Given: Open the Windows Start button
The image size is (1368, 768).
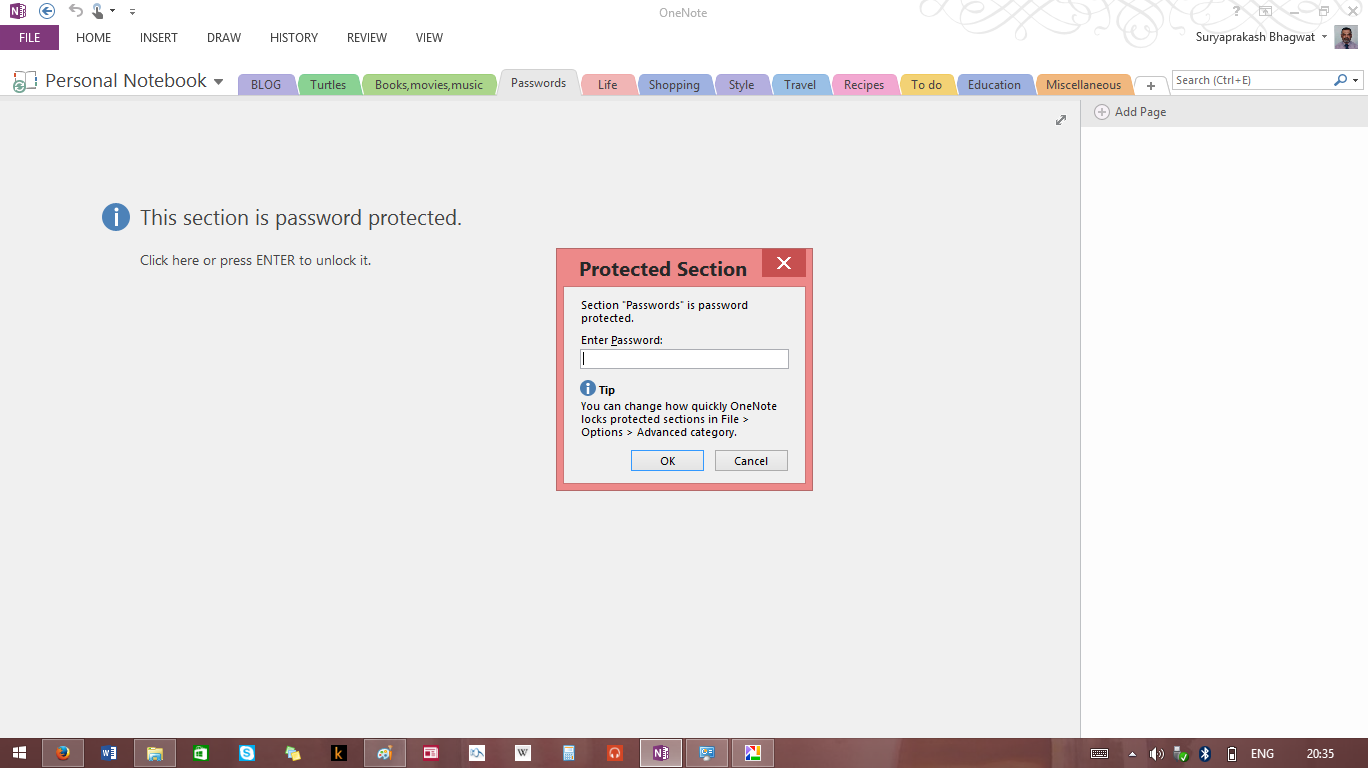Looking at the screenshot, I should (x=20, y=753).
